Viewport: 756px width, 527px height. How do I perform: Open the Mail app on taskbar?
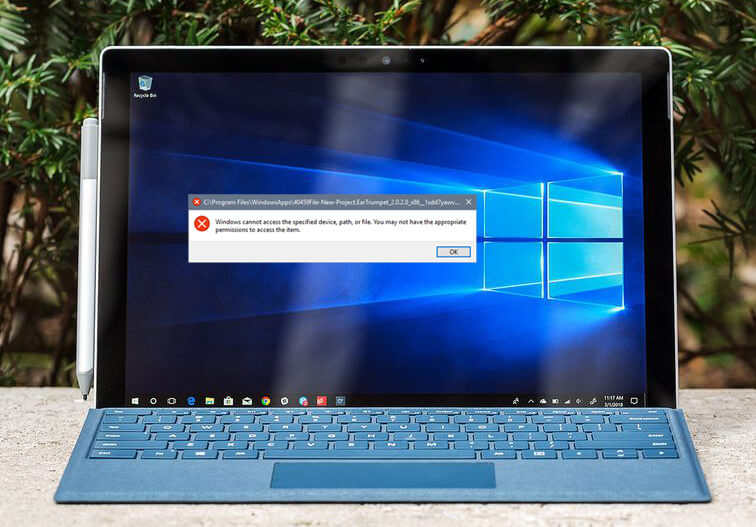pyautogui.click(x=247, y=401)
